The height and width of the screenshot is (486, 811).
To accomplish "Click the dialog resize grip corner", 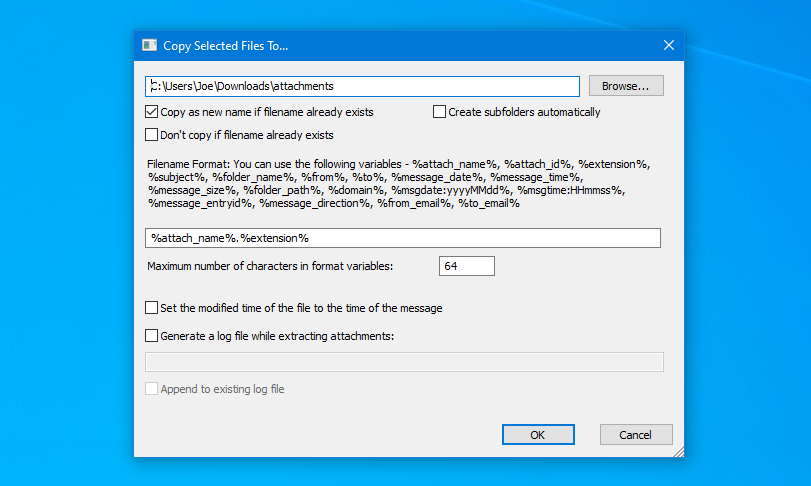I will tap(679, 451).
